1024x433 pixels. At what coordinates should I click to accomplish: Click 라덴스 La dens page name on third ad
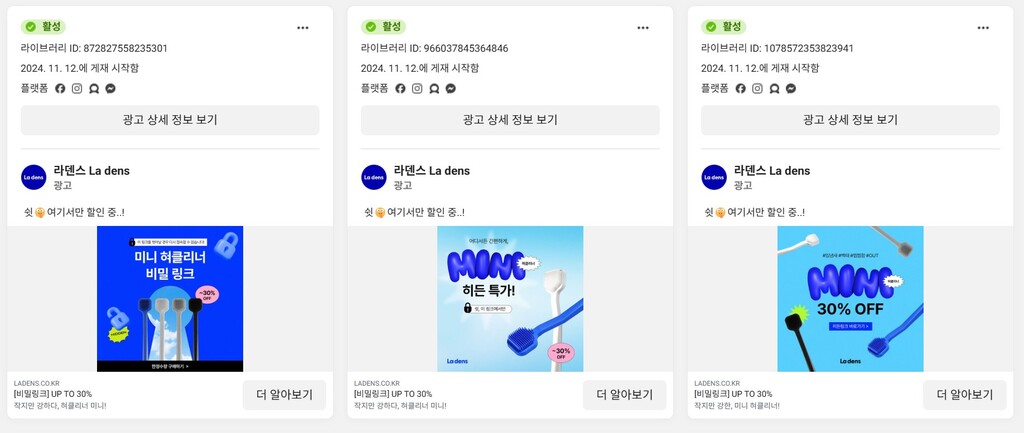[772, 170]
